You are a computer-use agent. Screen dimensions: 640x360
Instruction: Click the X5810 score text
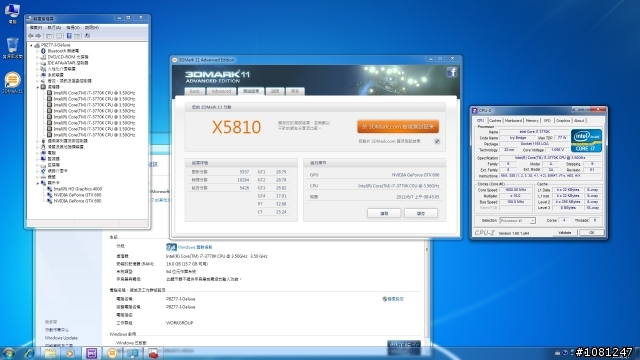point(236,127)
